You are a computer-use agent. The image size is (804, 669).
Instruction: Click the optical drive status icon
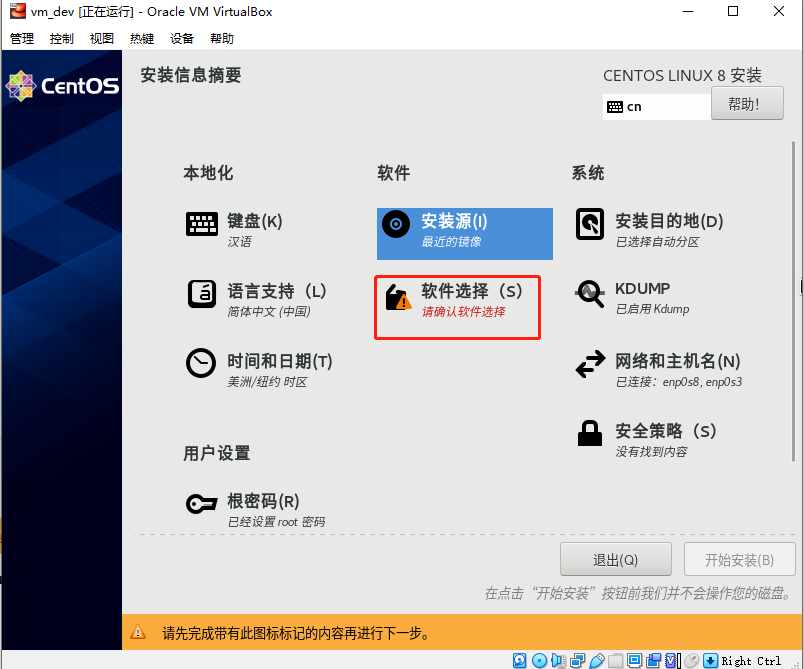539,660
